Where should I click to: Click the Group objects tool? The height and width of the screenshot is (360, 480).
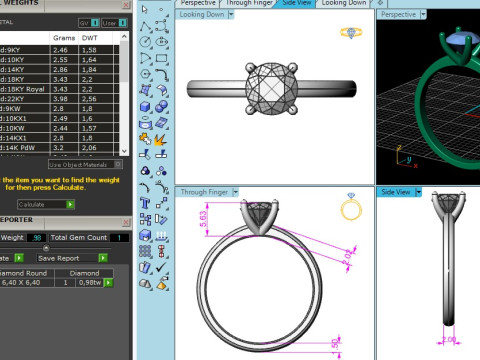click(145, 171)
